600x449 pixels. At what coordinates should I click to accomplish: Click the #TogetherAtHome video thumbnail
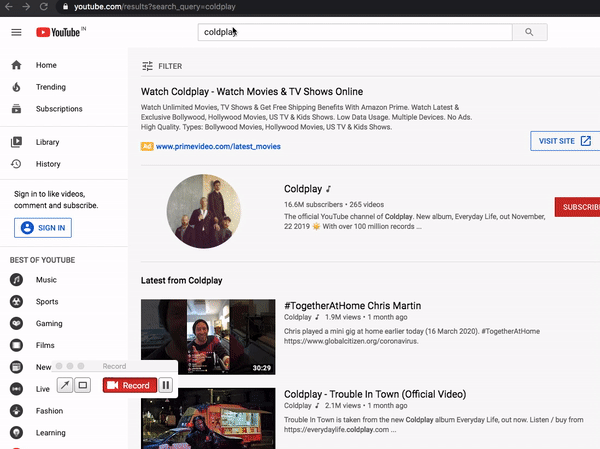tap(208, 337)
